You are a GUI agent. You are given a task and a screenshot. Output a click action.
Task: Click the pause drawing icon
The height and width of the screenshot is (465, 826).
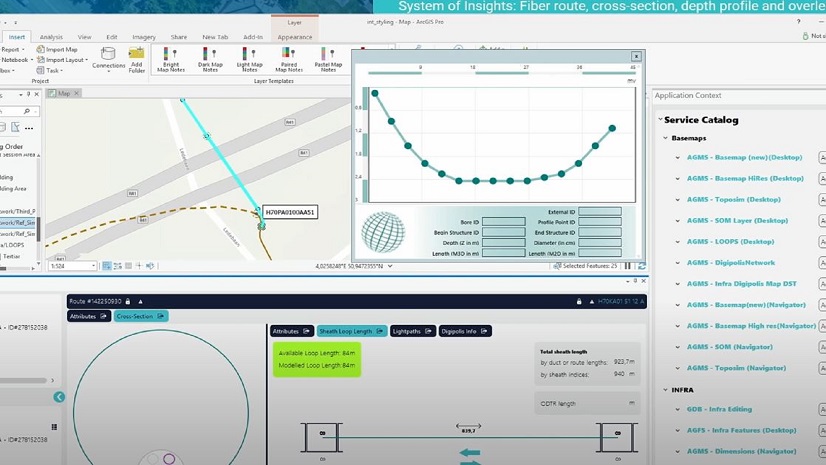(x=627, y=266)
